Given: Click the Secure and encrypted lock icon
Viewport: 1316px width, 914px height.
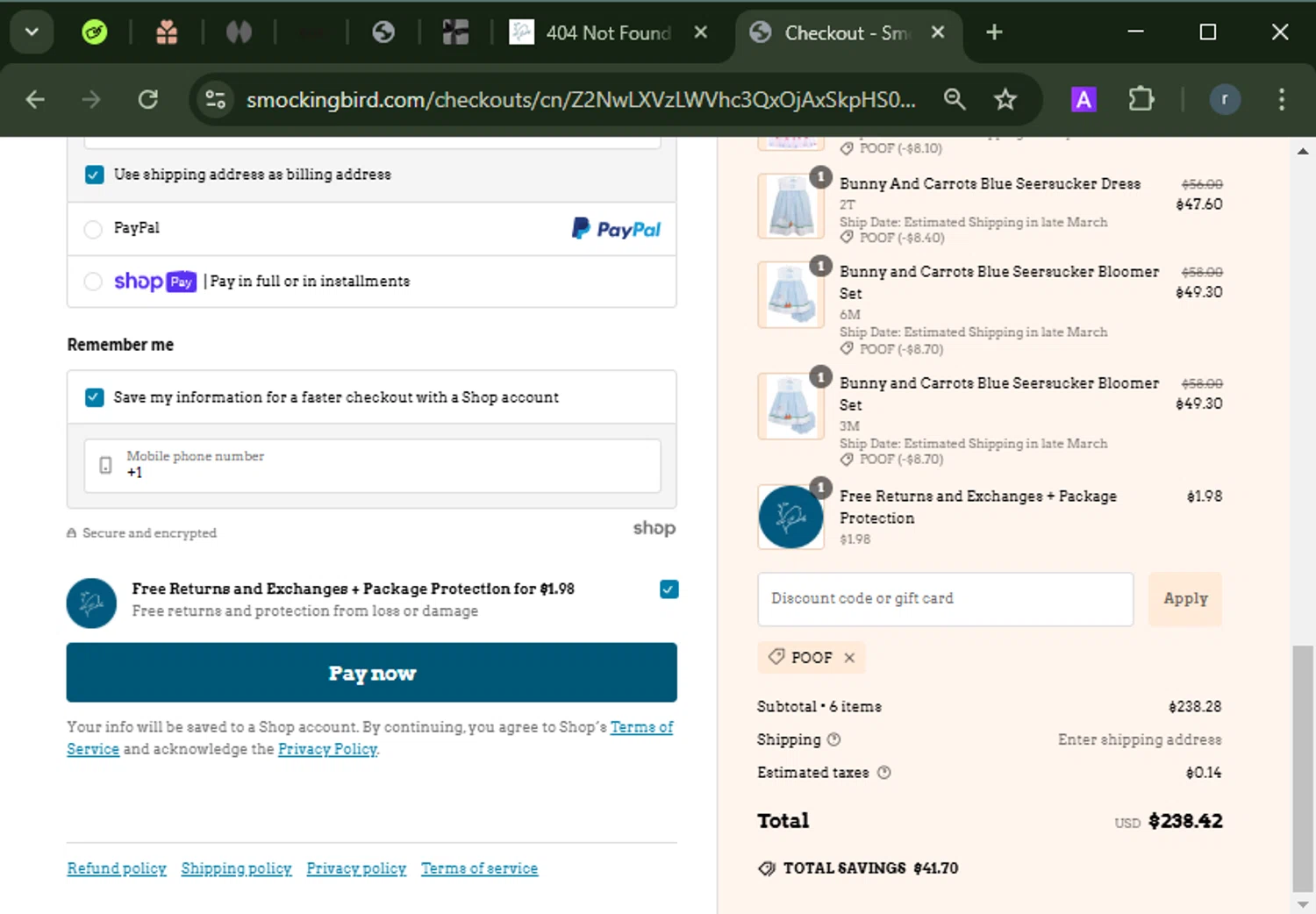Looking at the screenshot, I should (72, 533).
